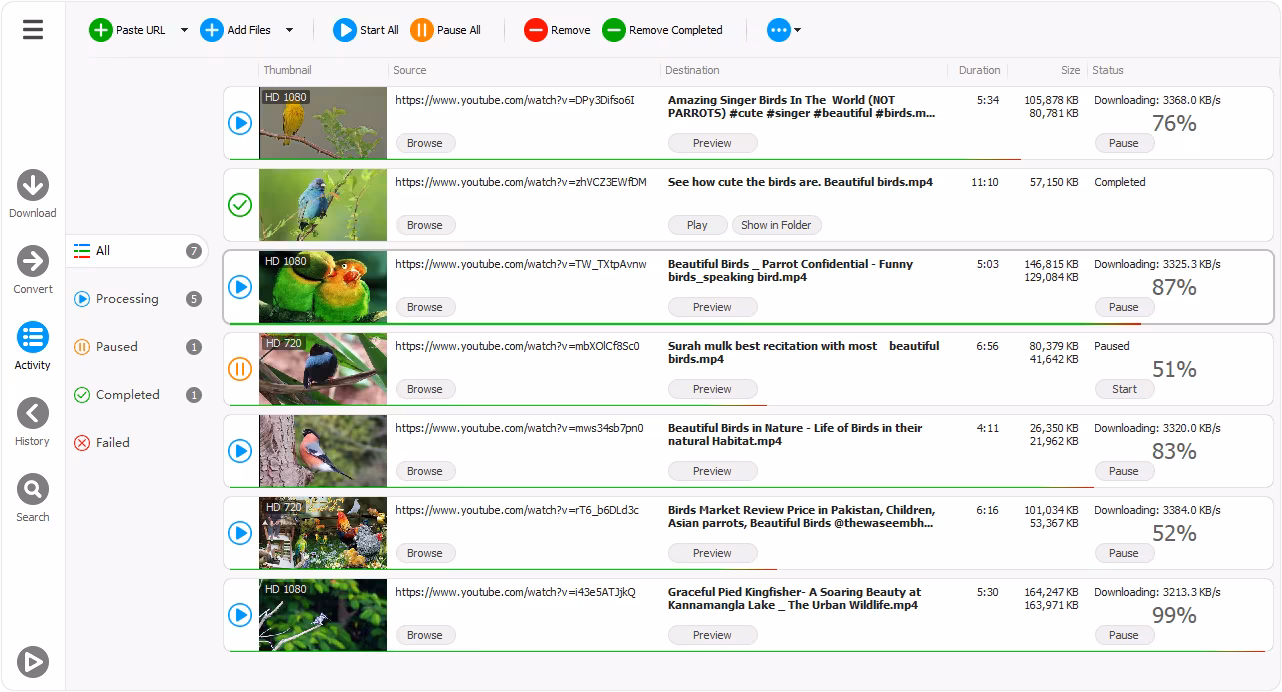Expand the Add Files dropdown arrow

pyautogui.click(x=289, y=30)
